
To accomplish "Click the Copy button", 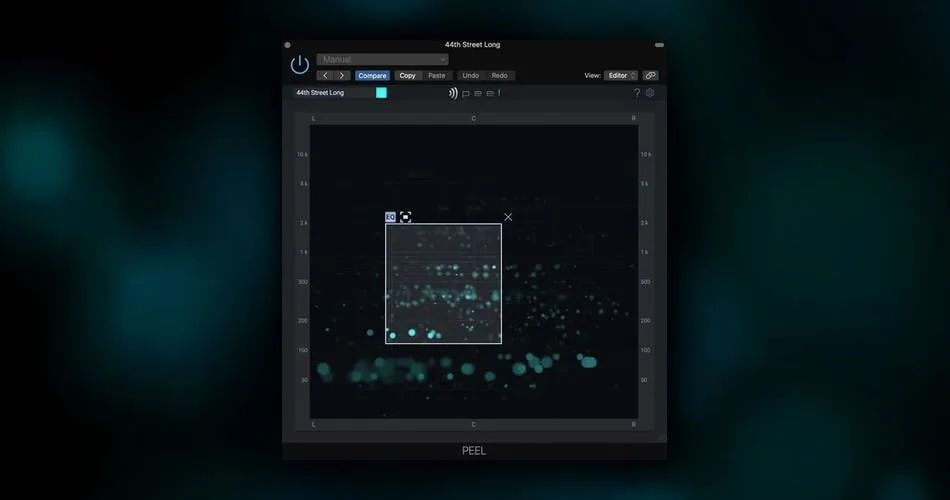I will [407, 76].
